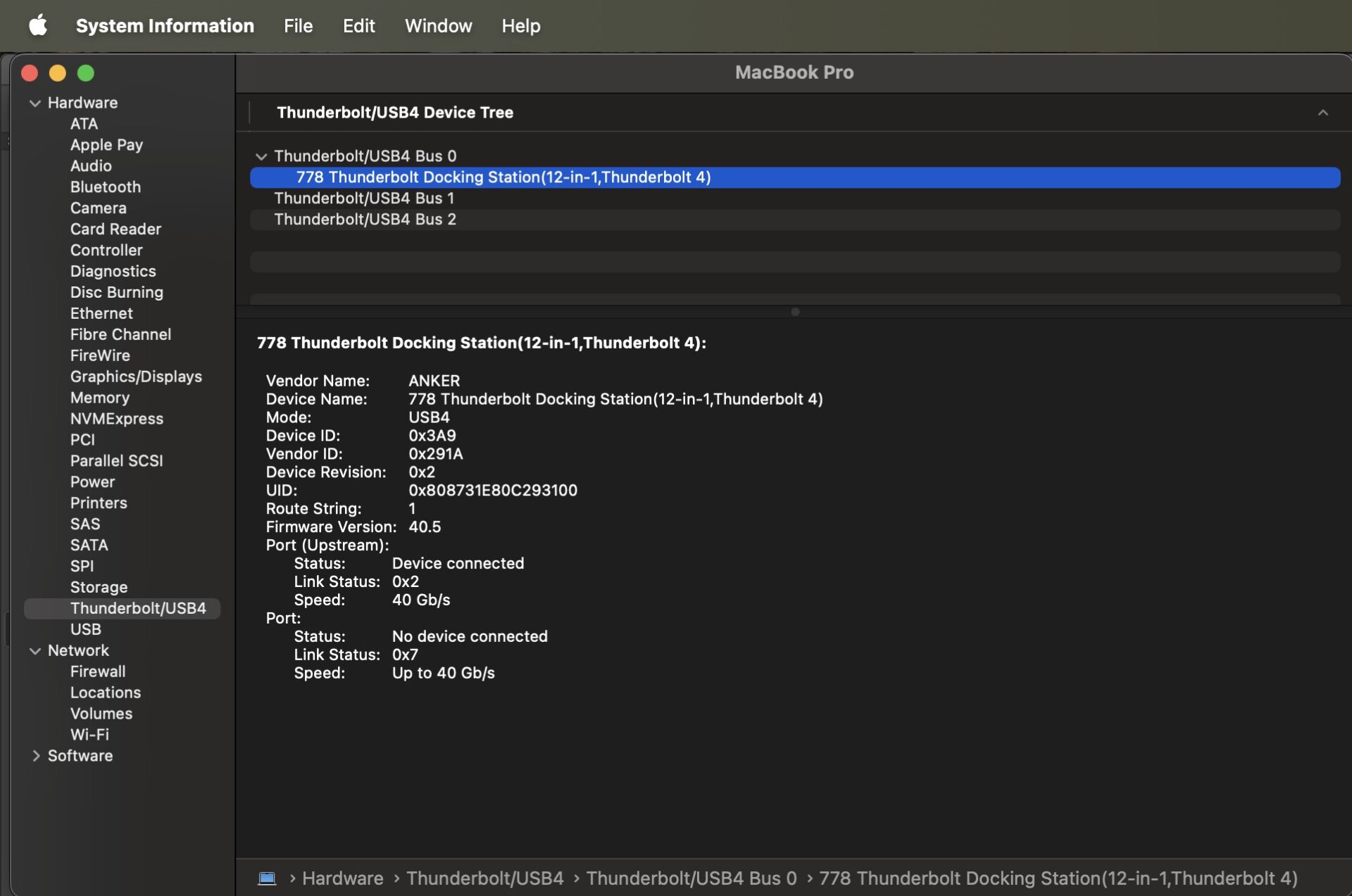Open the Help menu
The image size is (1352, 896).
pyautogui.click(x=520, y=25)
